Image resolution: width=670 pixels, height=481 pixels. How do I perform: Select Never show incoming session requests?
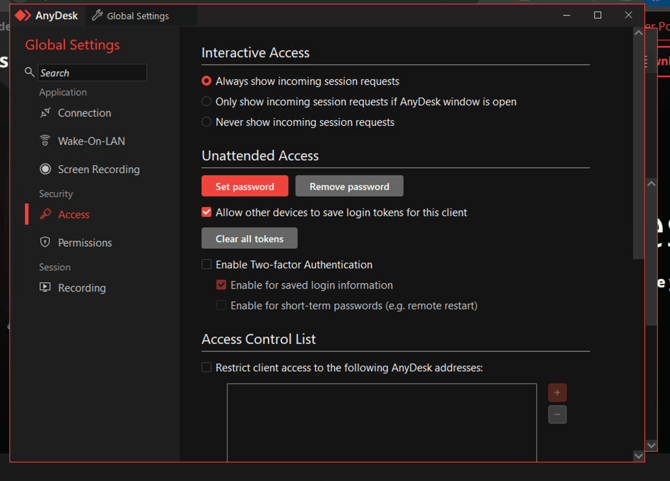206,122
